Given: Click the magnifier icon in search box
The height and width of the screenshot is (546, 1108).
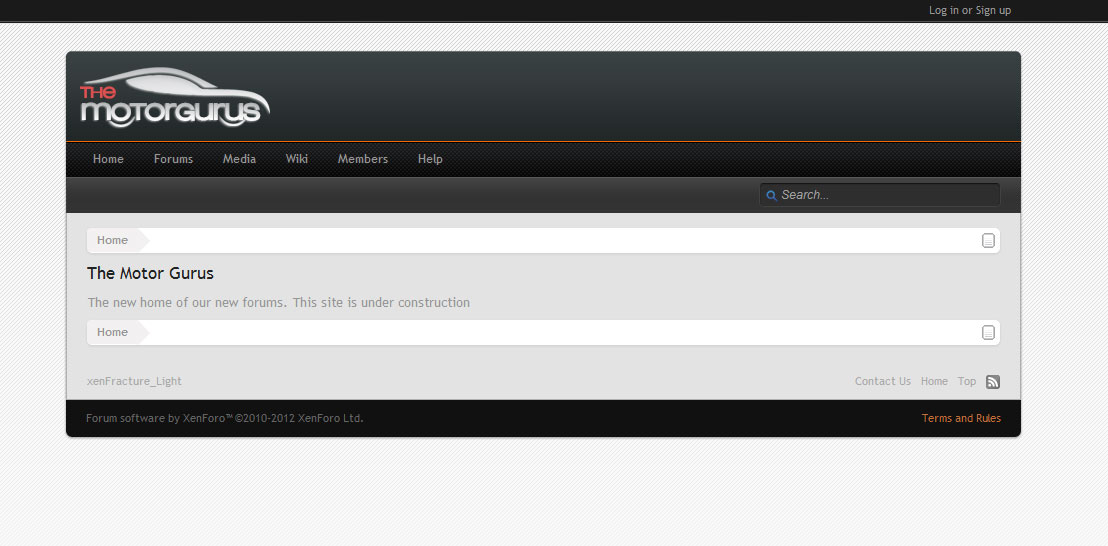Looking at the screenshot, I should click(x=772, y=196).
